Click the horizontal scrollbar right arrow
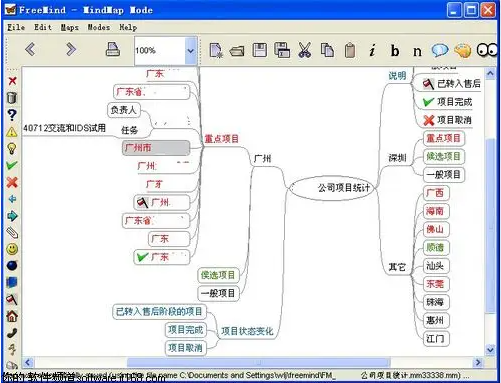 [478, 362]
